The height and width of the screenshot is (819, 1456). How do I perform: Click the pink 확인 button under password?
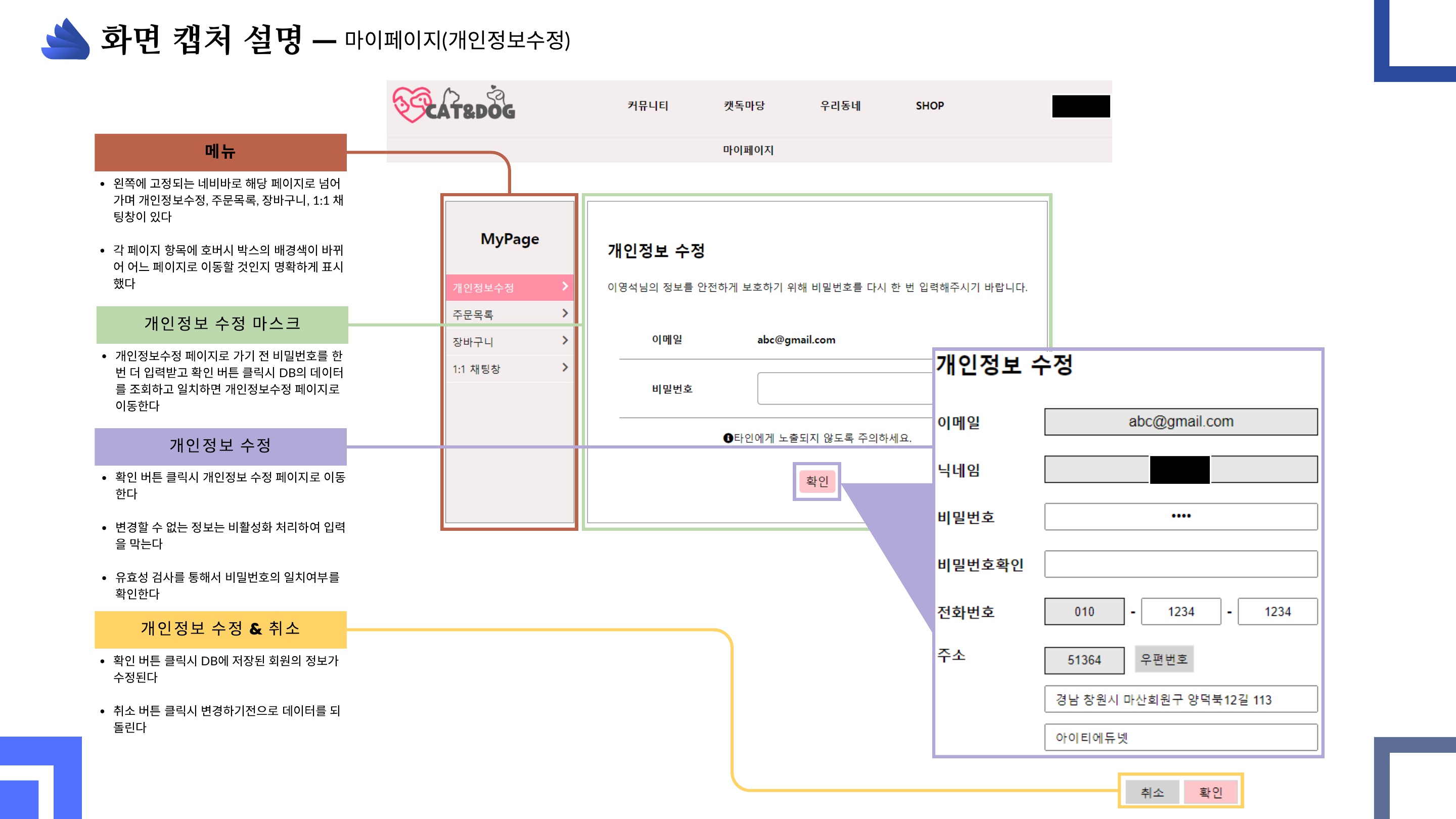[x=817, y=481]
